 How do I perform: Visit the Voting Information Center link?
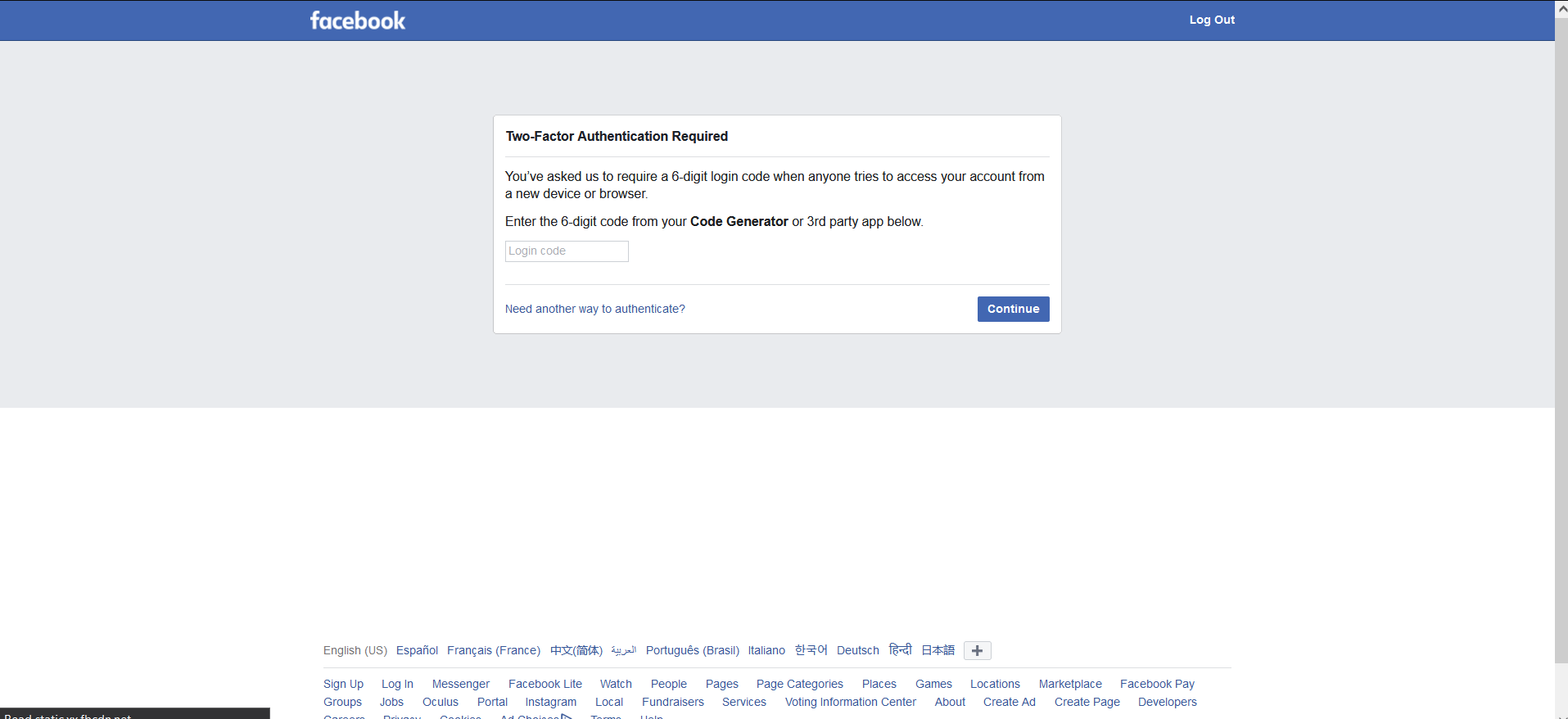[x=851, y=702]
